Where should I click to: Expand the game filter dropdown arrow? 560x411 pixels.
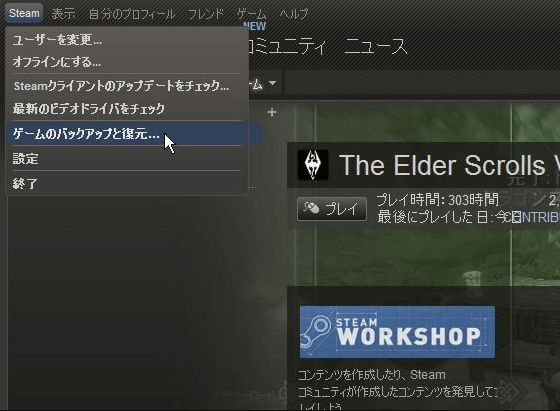272,83
